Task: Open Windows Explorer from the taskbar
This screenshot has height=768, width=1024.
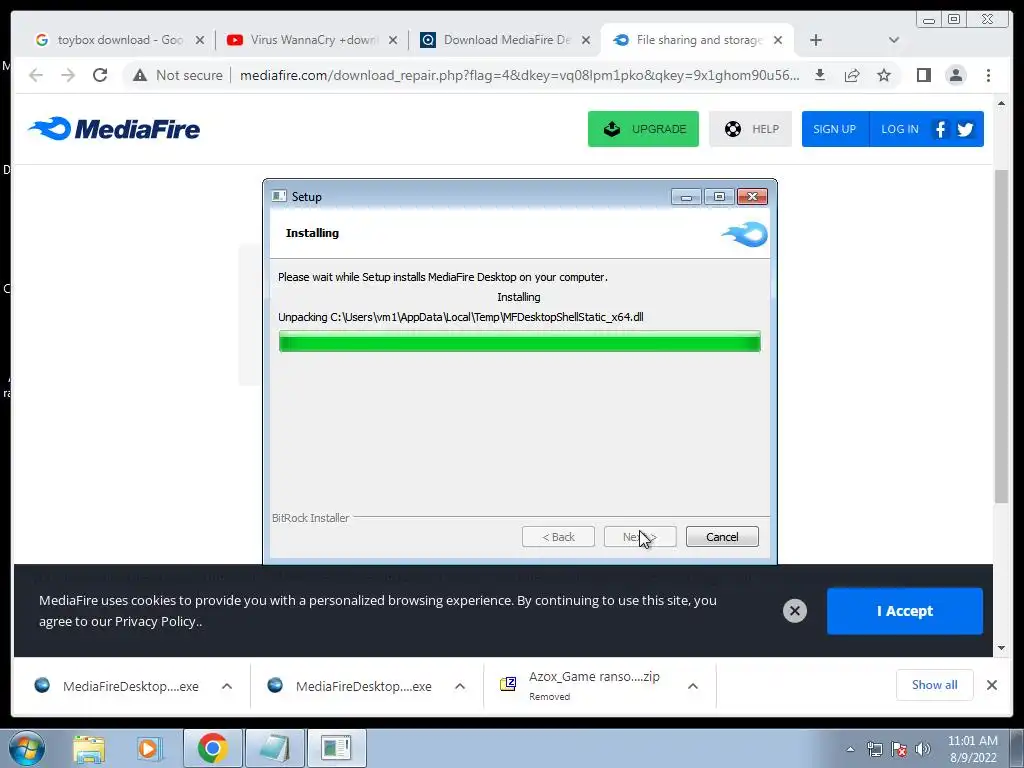Action: (89, 748)
